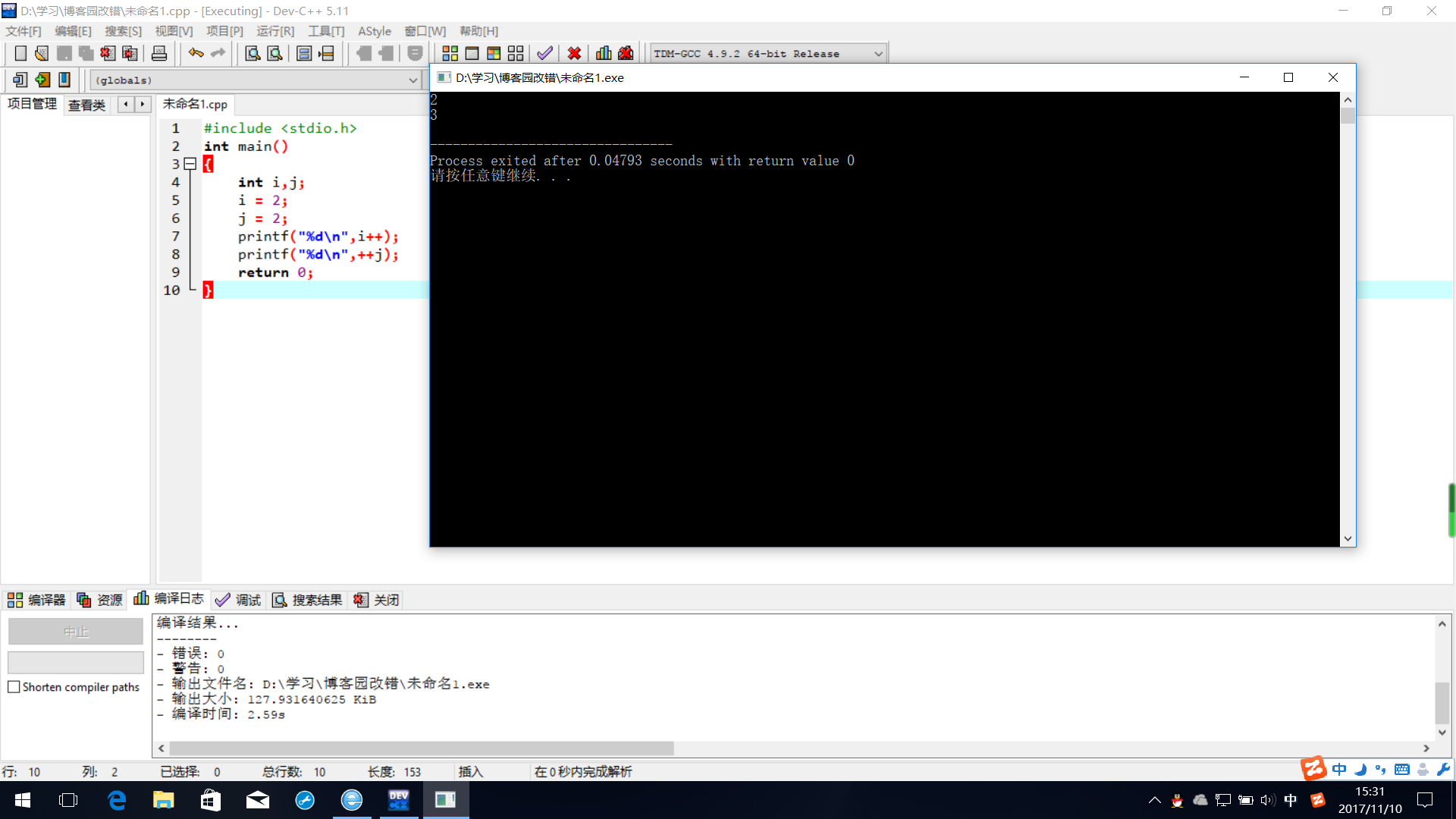This screenshot has width=1456, height=819.
Task: Click the Debug checkmark icon
Action: tap(544, 53)
